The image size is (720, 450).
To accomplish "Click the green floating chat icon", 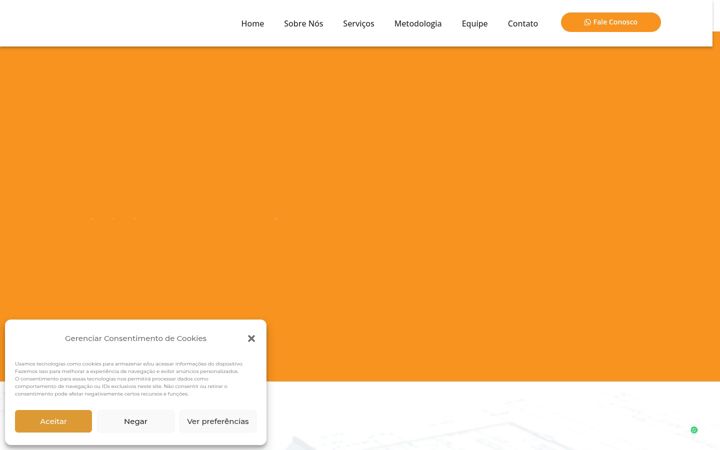I will 694,430.
